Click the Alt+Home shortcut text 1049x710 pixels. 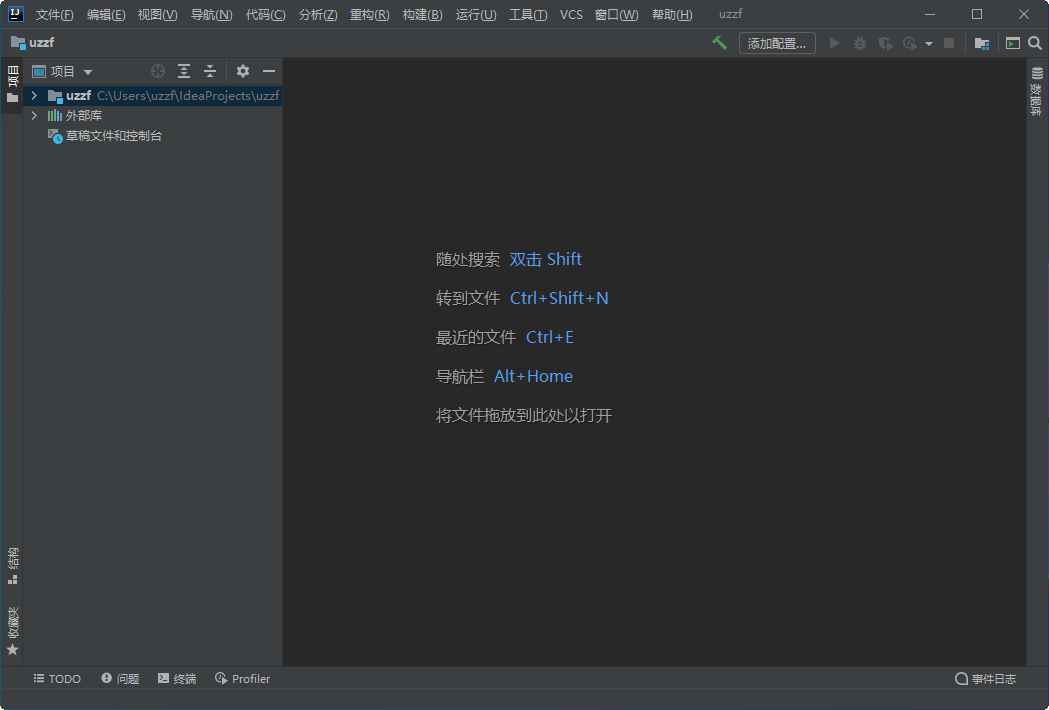[533, 376]
